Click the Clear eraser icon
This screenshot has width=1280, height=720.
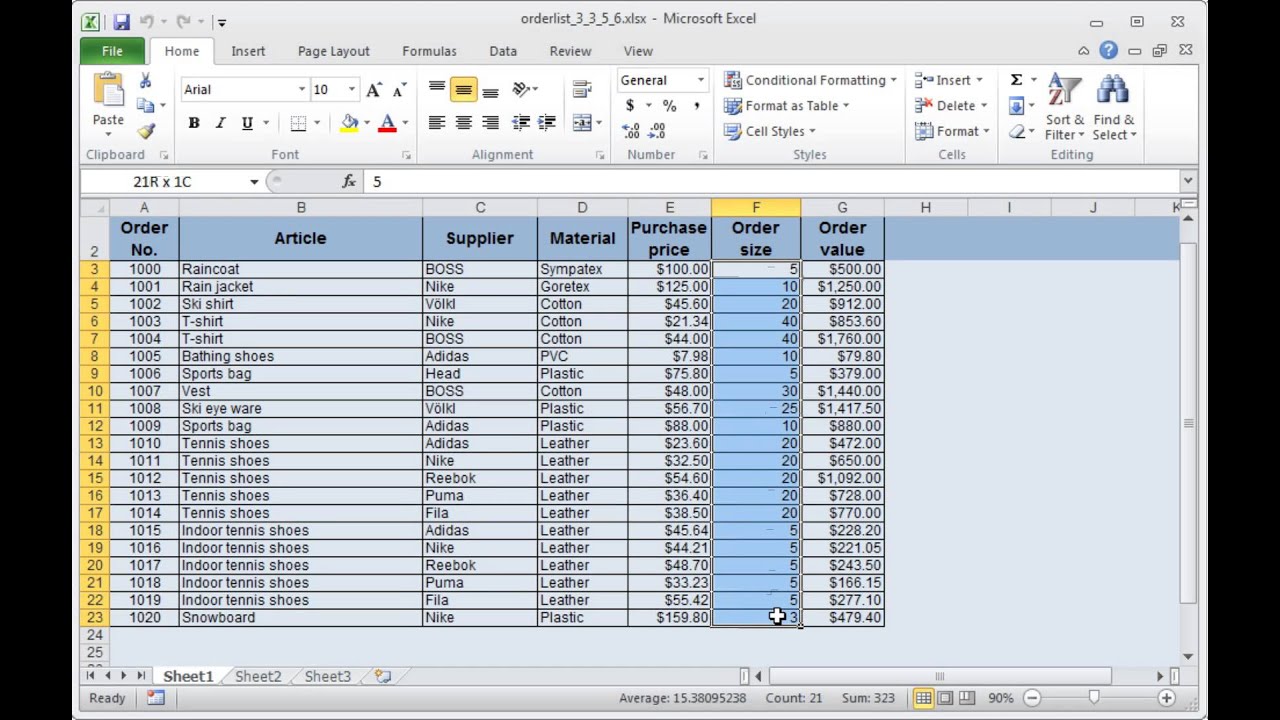pyautogui.click(x=1016, y=132)
